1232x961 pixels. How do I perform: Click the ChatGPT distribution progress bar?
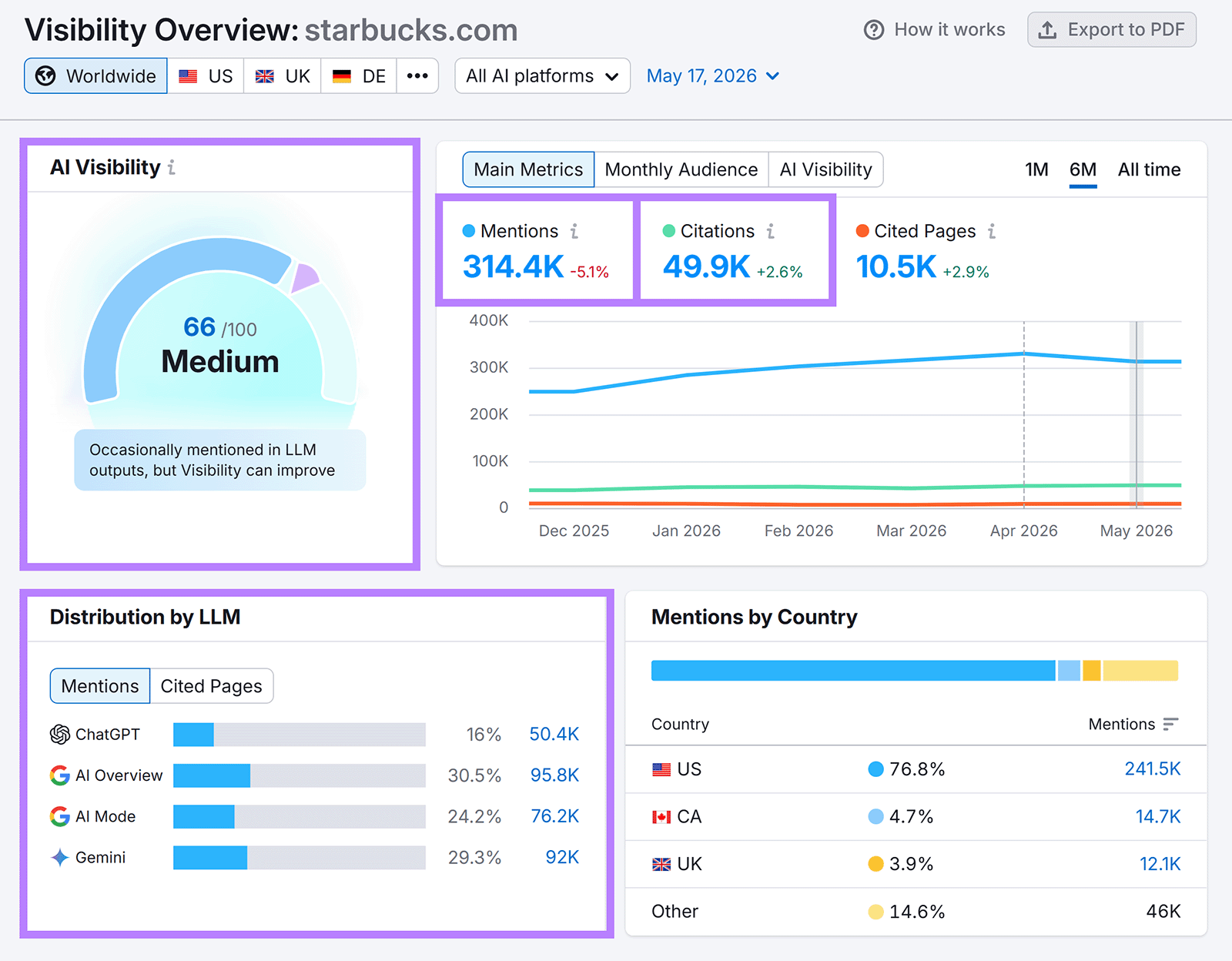300,735
